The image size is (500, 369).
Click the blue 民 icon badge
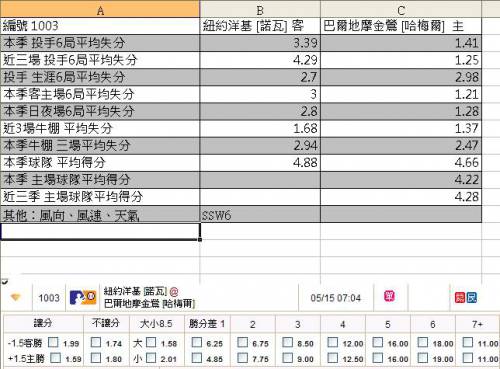click(x=471, y=297)
